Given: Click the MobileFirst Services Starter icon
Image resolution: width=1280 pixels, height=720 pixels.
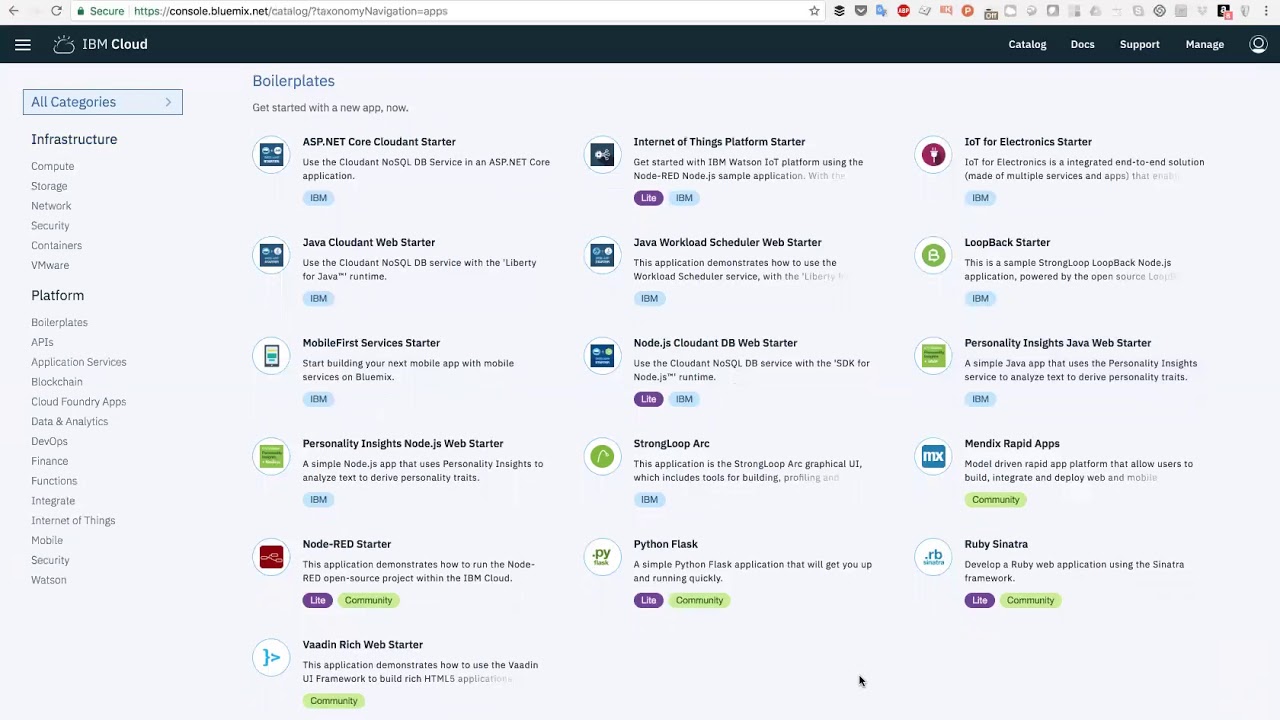Looking at the screenshot, I should [271, 356].
